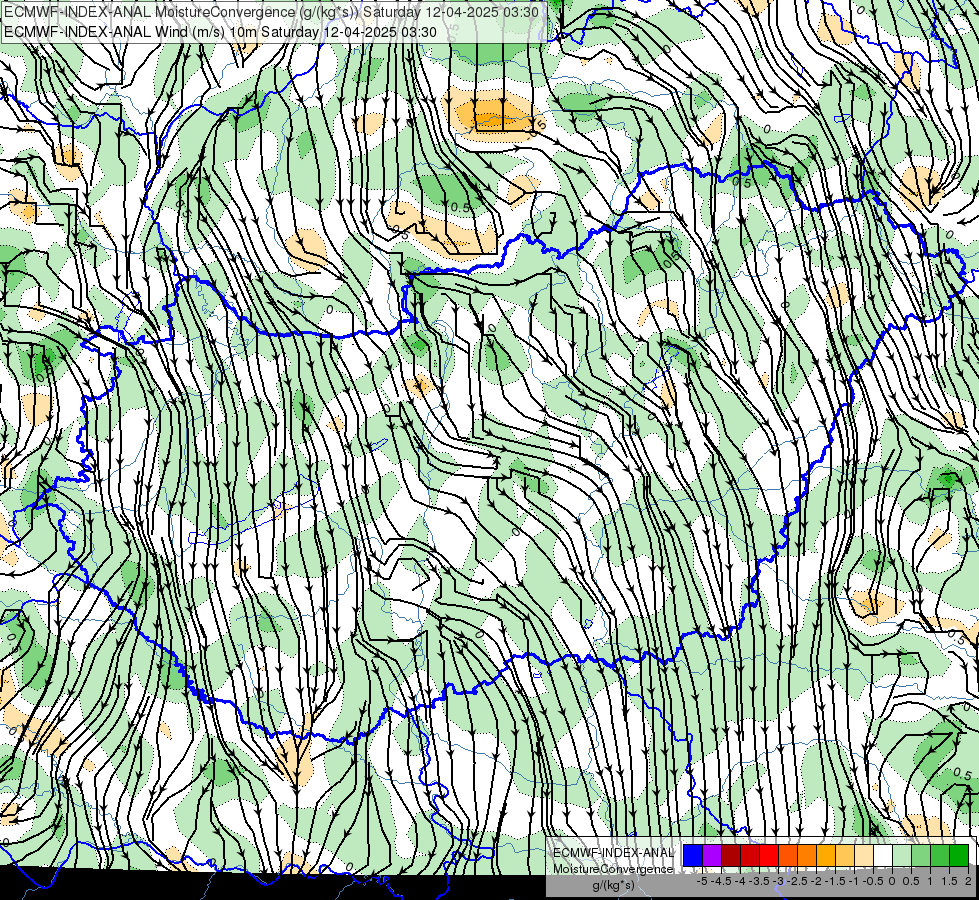Click the blue legend swatch below -5
Image resolution: width=979 pixels, height=900 pixels.
(692, 855)
